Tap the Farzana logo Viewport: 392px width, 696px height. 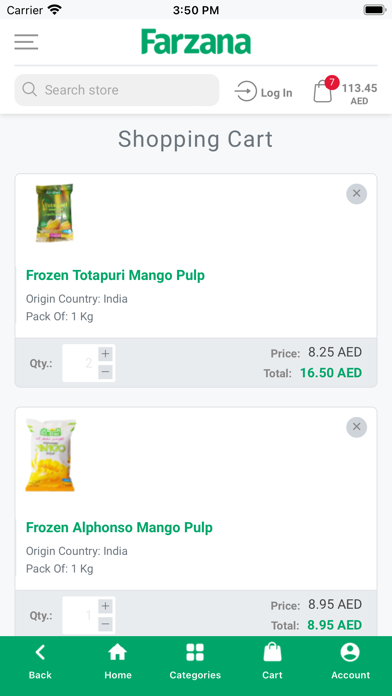(196, 42)
